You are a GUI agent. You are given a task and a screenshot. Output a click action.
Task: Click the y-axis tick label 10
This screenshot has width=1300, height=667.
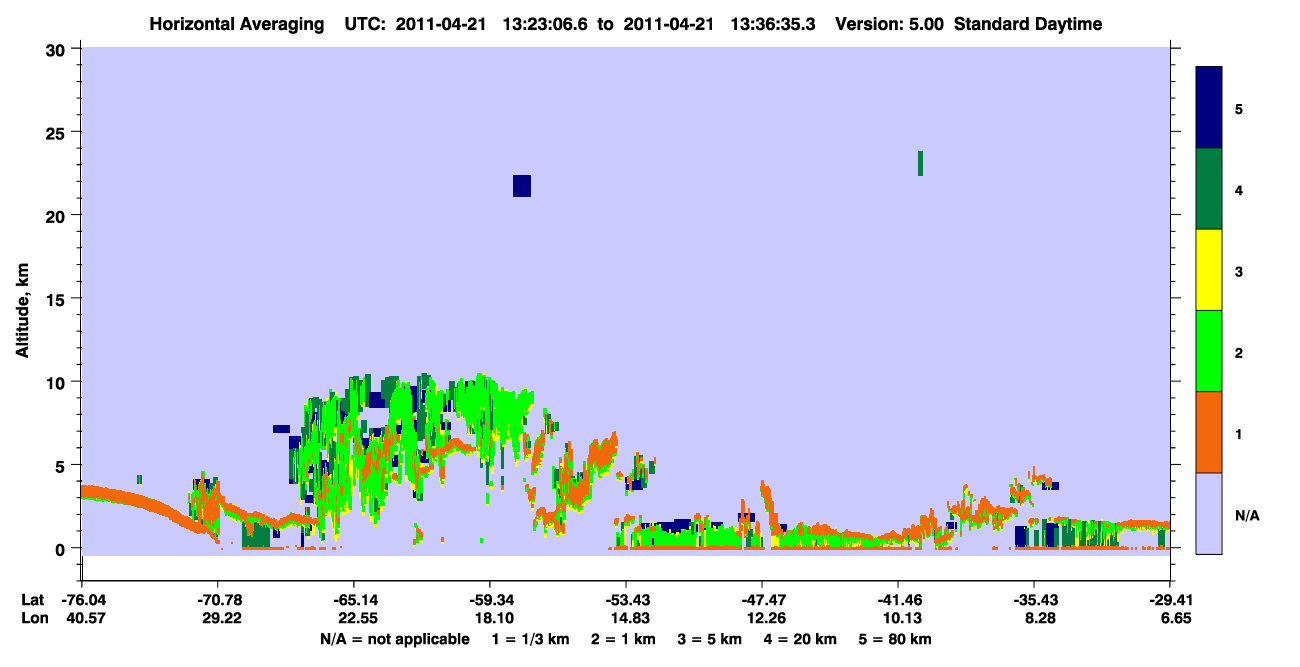58,382
